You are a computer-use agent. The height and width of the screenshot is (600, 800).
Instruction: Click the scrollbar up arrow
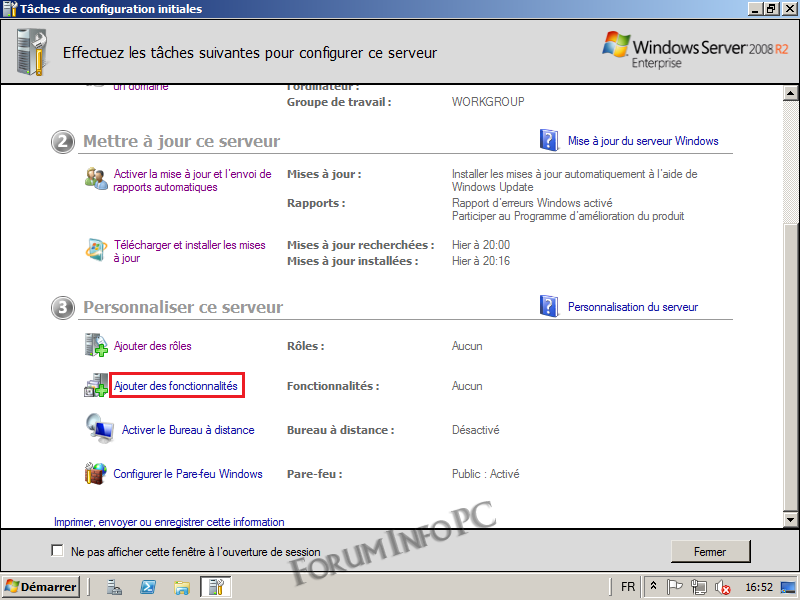pyautogui.click(x=790, y=93)
